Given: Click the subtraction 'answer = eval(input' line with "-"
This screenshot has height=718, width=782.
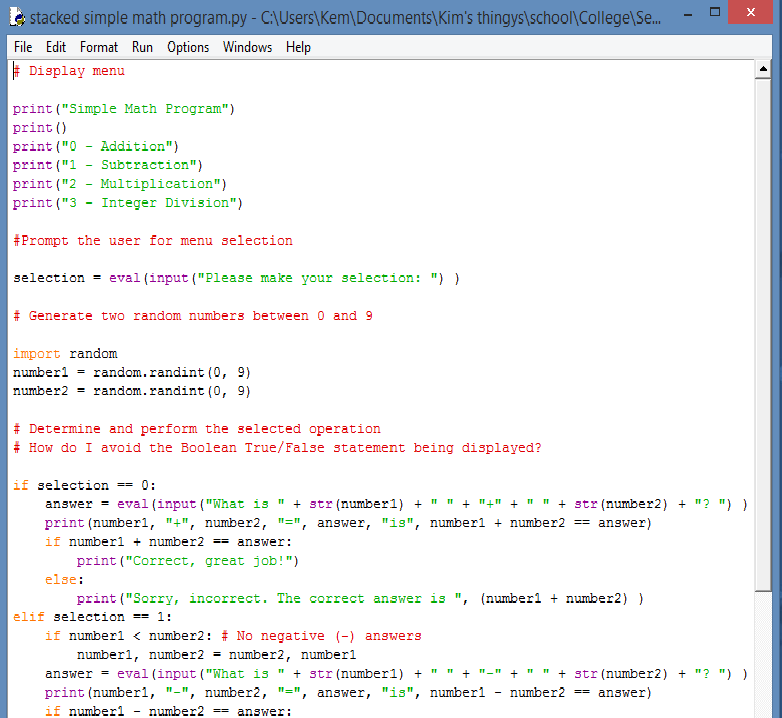Looking at the screenshot, I should coord(396,674).
